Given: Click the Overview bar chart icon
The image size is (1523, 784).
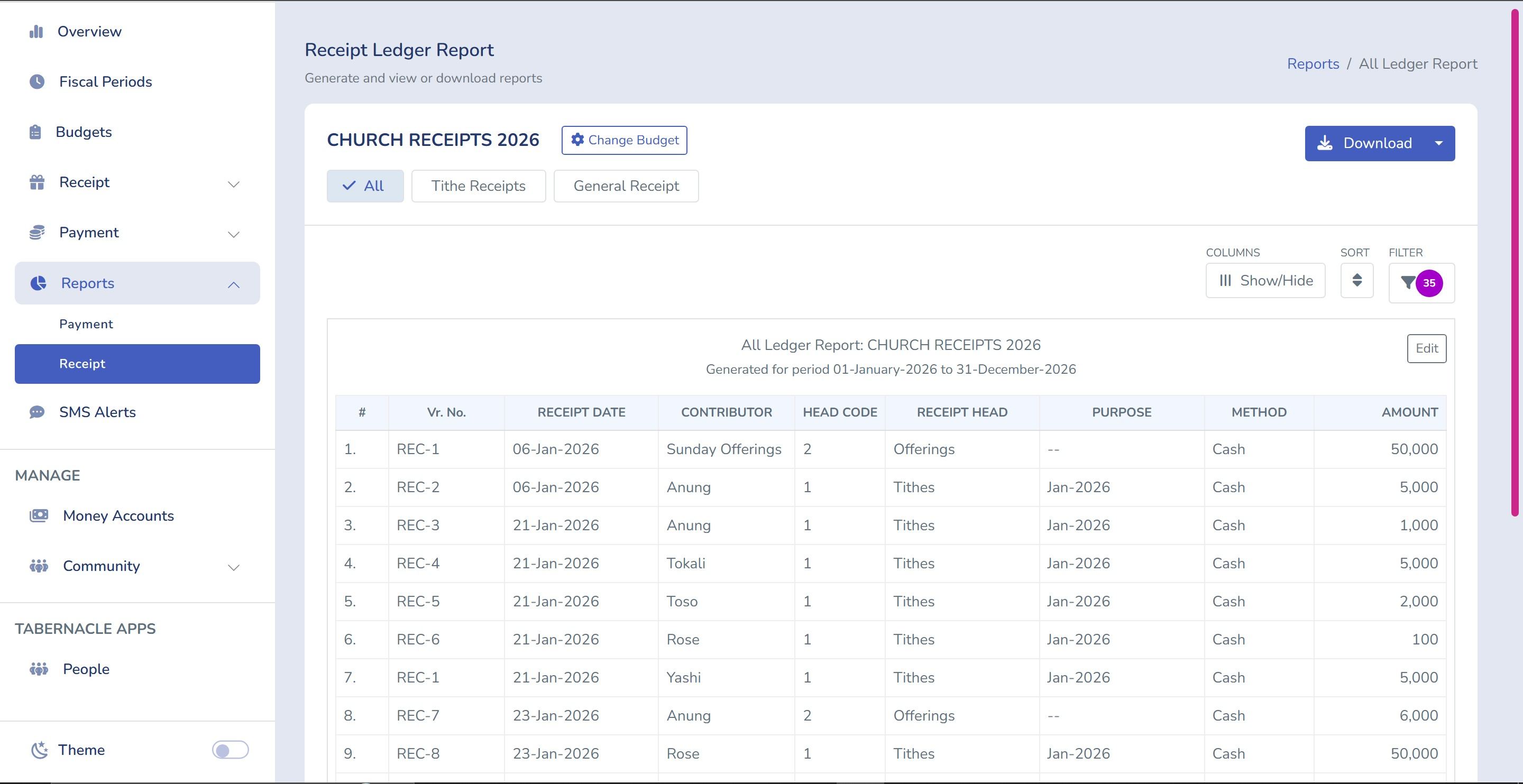Looking at the screenshot, I should click(36, 31).
